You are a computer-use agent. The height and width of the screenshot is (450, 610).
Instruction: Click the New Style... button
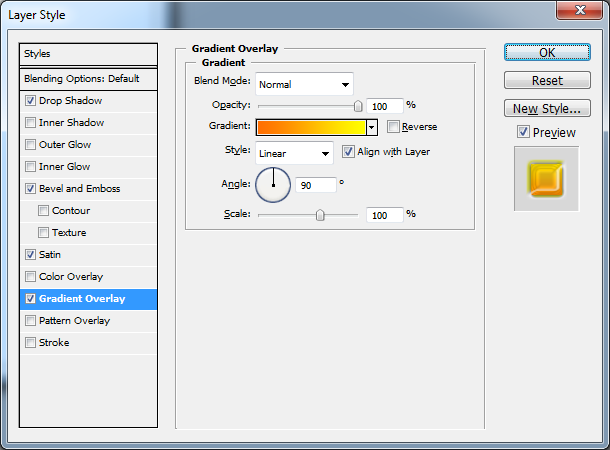547,108
